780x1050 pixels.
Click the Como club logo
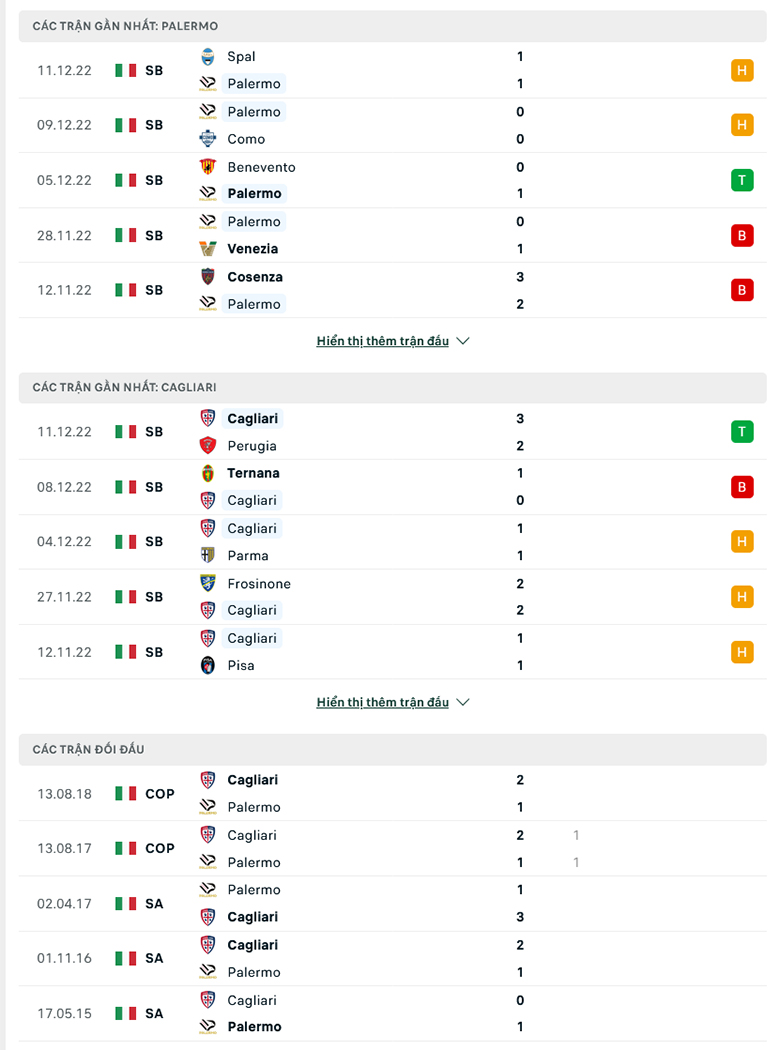208,139
